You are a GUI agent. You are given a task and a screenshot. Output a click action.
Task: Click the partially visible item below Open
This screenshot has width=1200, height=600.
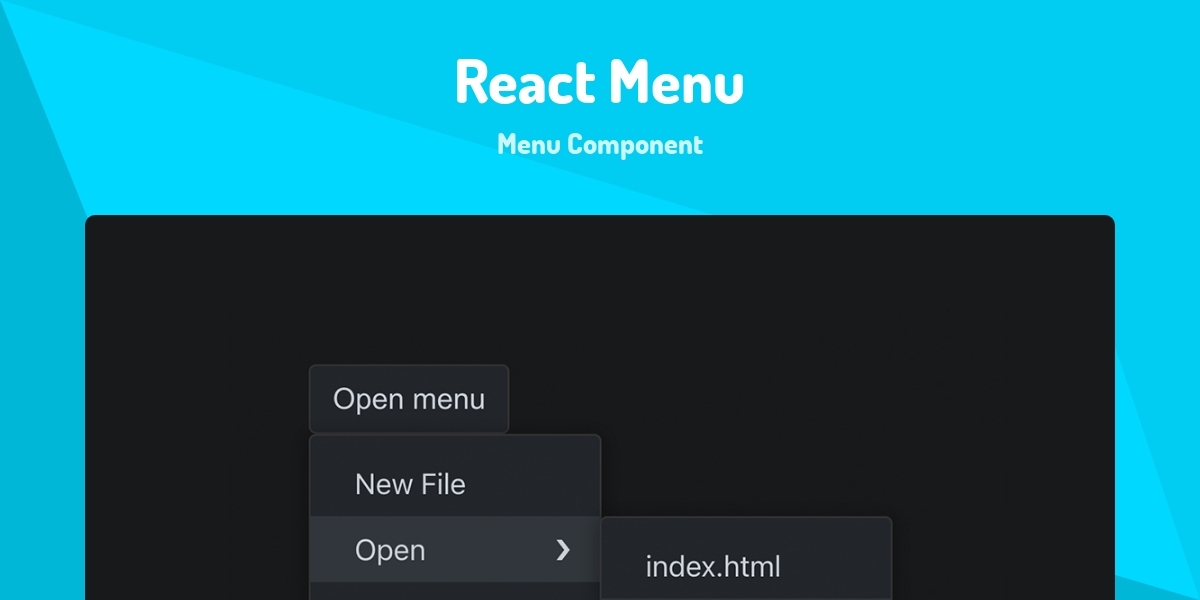click(x=450, y=594)
